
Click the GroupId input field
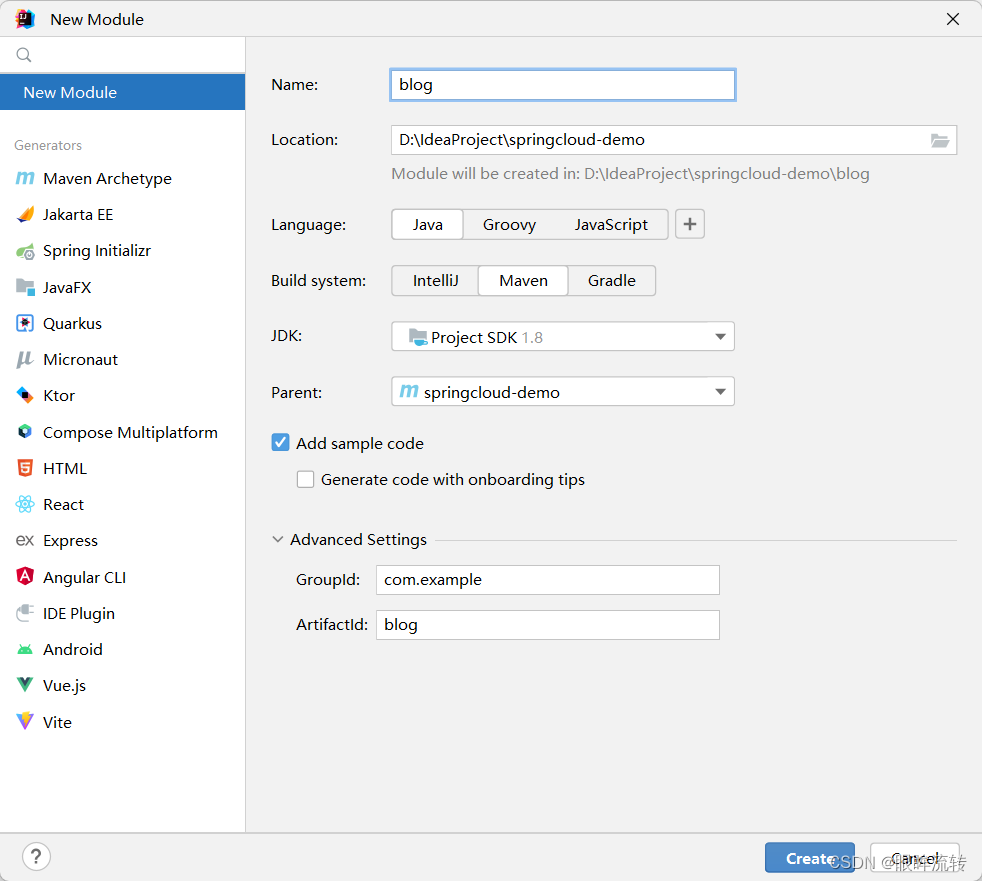[x=547, y=580]
